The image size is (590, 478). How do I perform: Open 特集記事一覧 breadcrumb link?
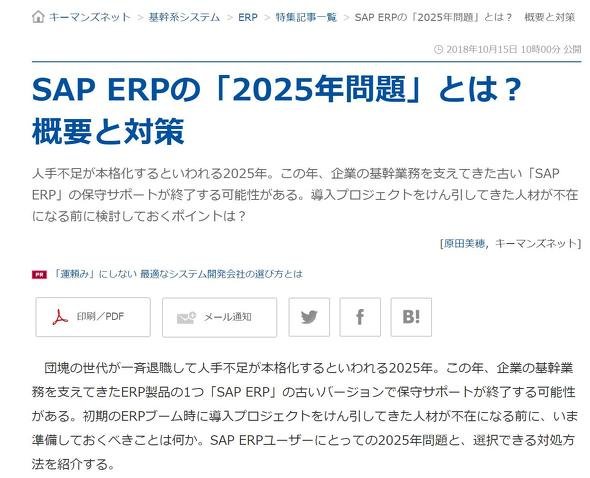click(x=306, y=17)
